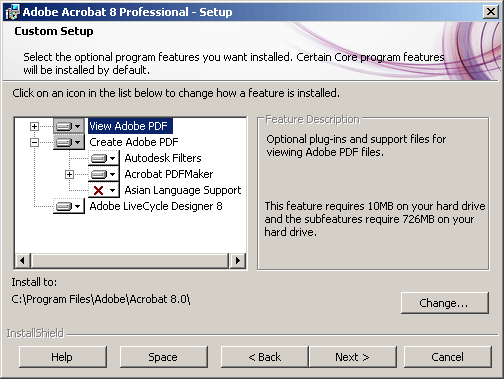The height and width of the screenshot is (379, 504).
Task: Select Adobe LiveCycle Designer 8 feature
Action: tap(156, 206)
